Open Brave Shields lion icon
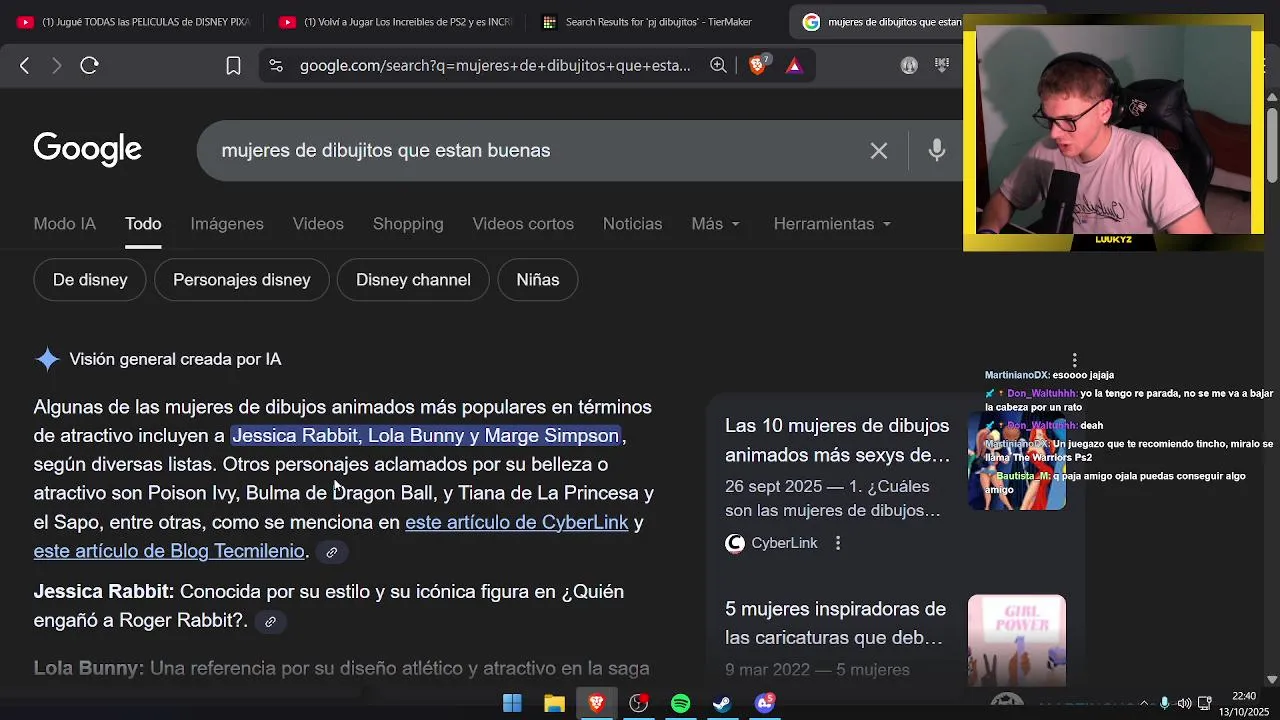Screen dimensions: 1280x720 click(758, 66)
